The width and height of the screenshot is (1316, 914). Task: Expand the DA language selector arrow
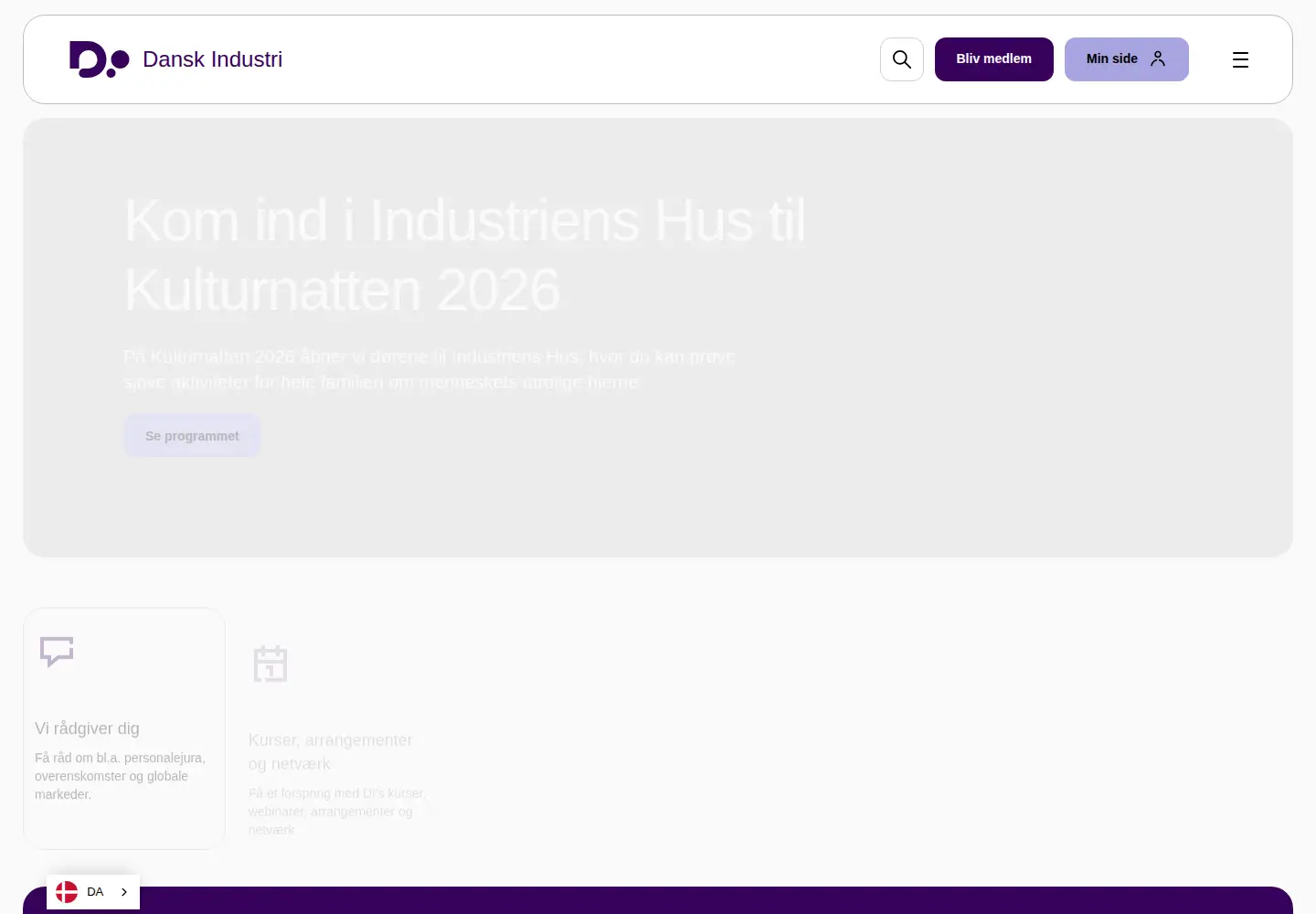124,892
